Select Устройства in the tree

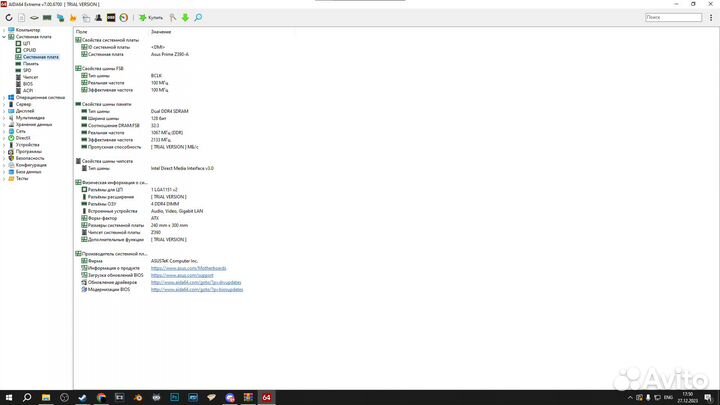tap(27, 145)
